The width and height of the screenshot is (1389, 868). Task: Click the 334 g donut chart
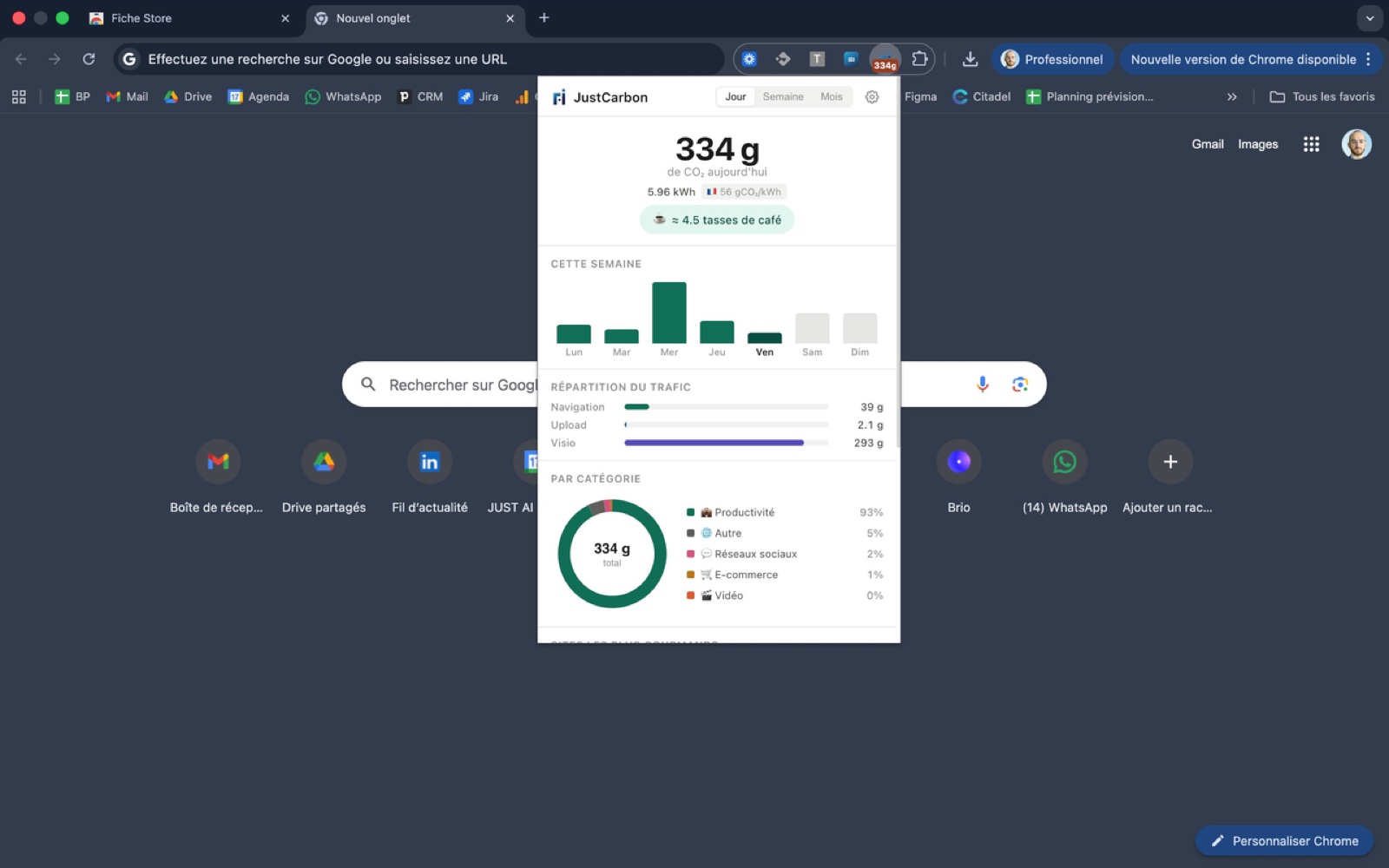click(612, 554)
